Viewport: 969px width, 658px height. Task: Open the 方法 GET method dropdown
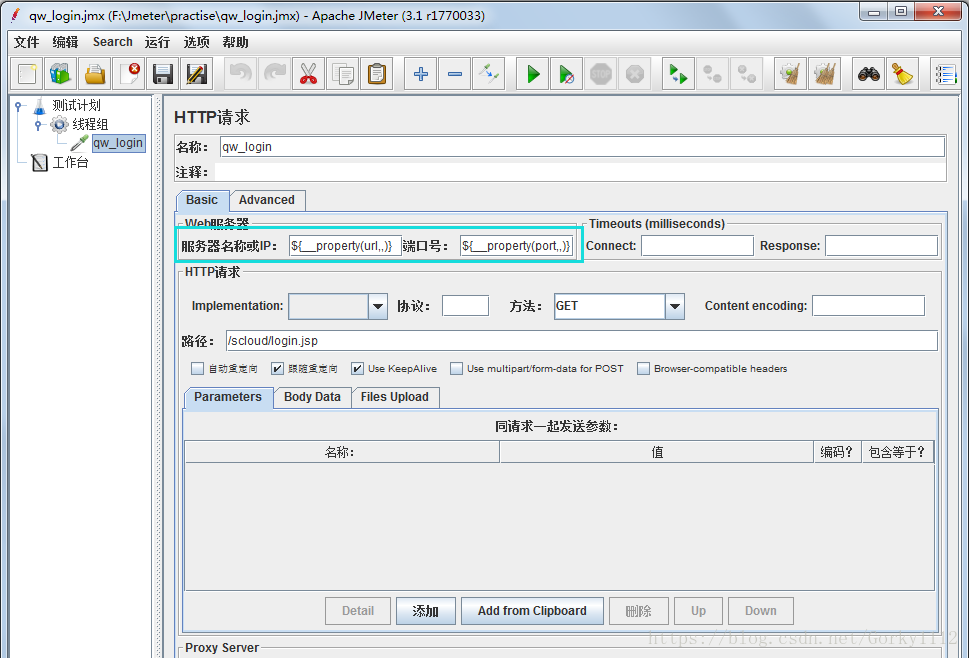(675, 306)
